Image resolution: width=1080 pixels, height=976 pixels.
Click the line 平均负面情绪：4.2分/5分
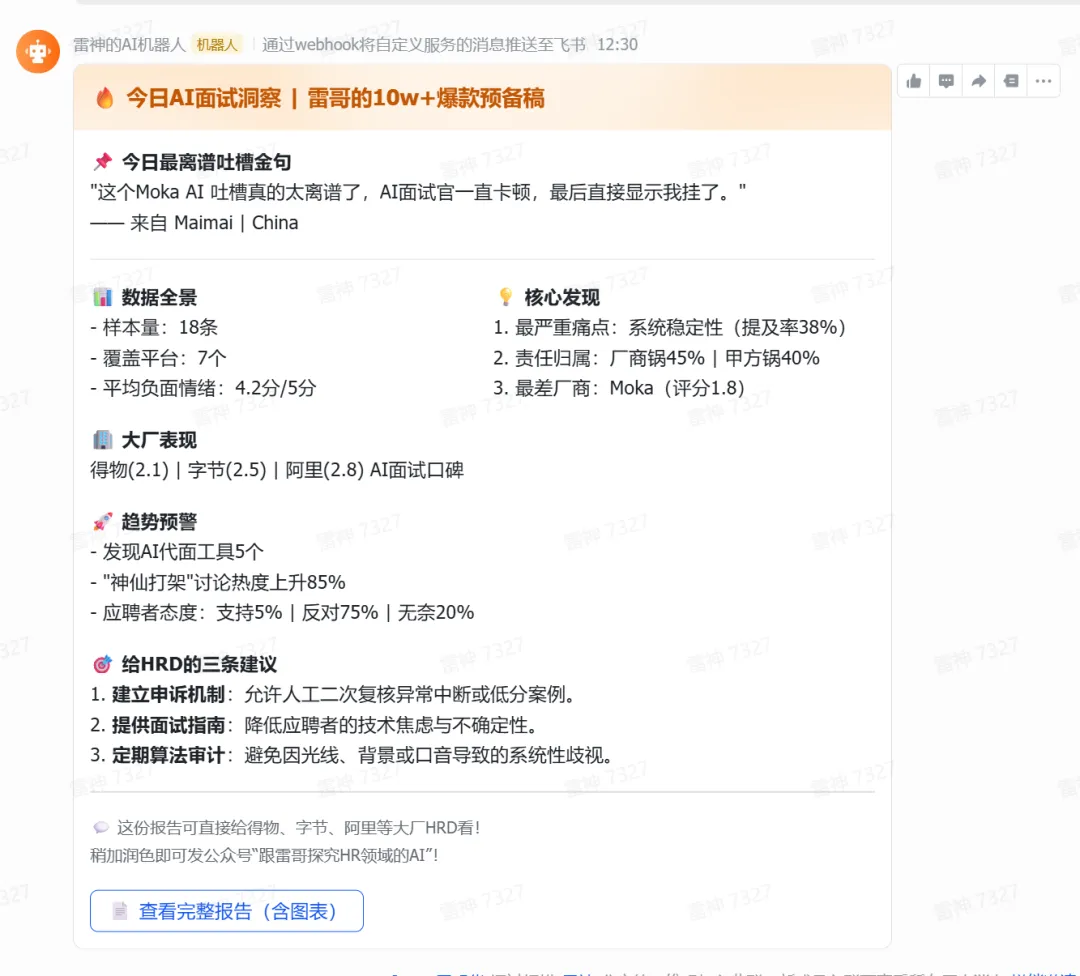click(x=203, y=388)
